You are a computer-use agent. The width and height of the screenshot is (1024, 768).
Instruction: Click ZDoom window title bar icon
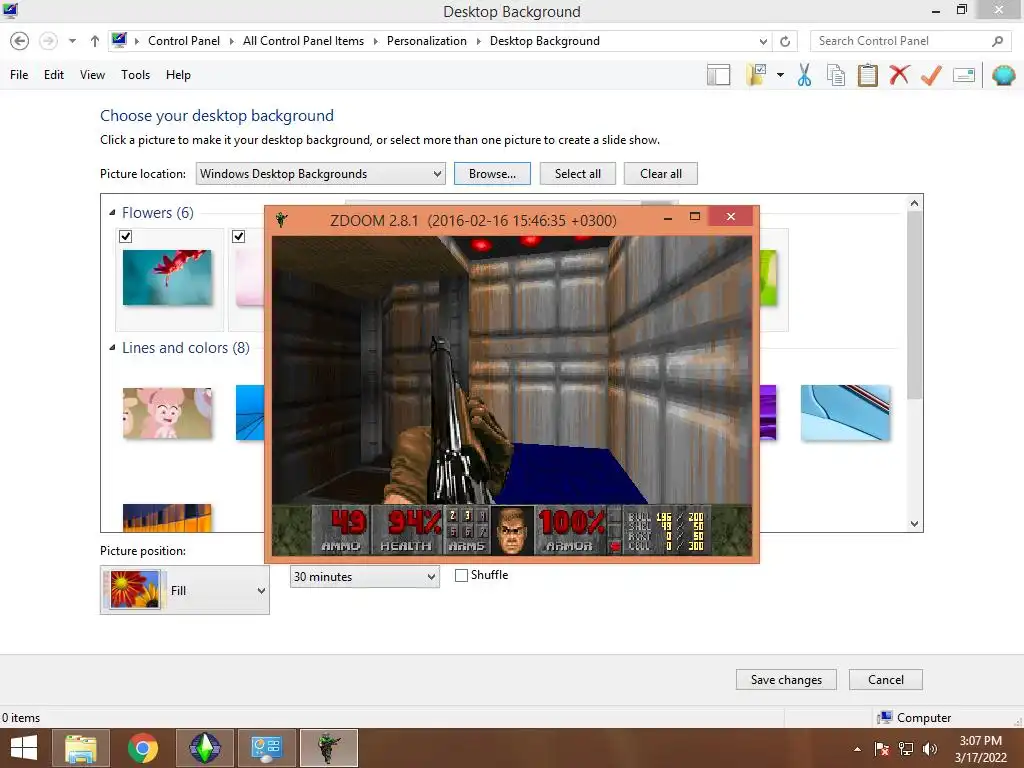281,220
